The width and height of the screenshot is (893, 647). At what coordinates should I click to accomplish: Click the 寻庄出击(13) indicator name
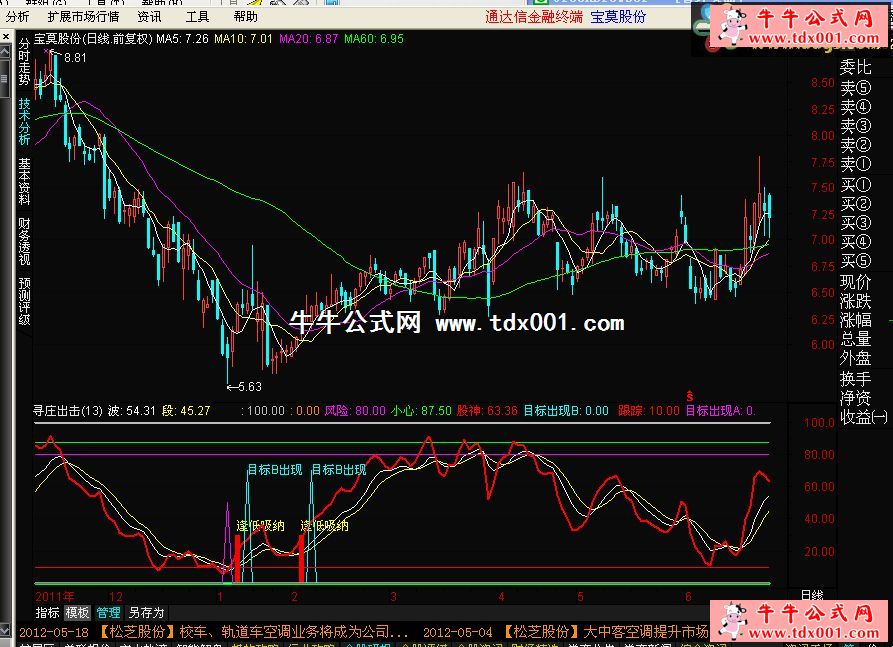[68, 411]
